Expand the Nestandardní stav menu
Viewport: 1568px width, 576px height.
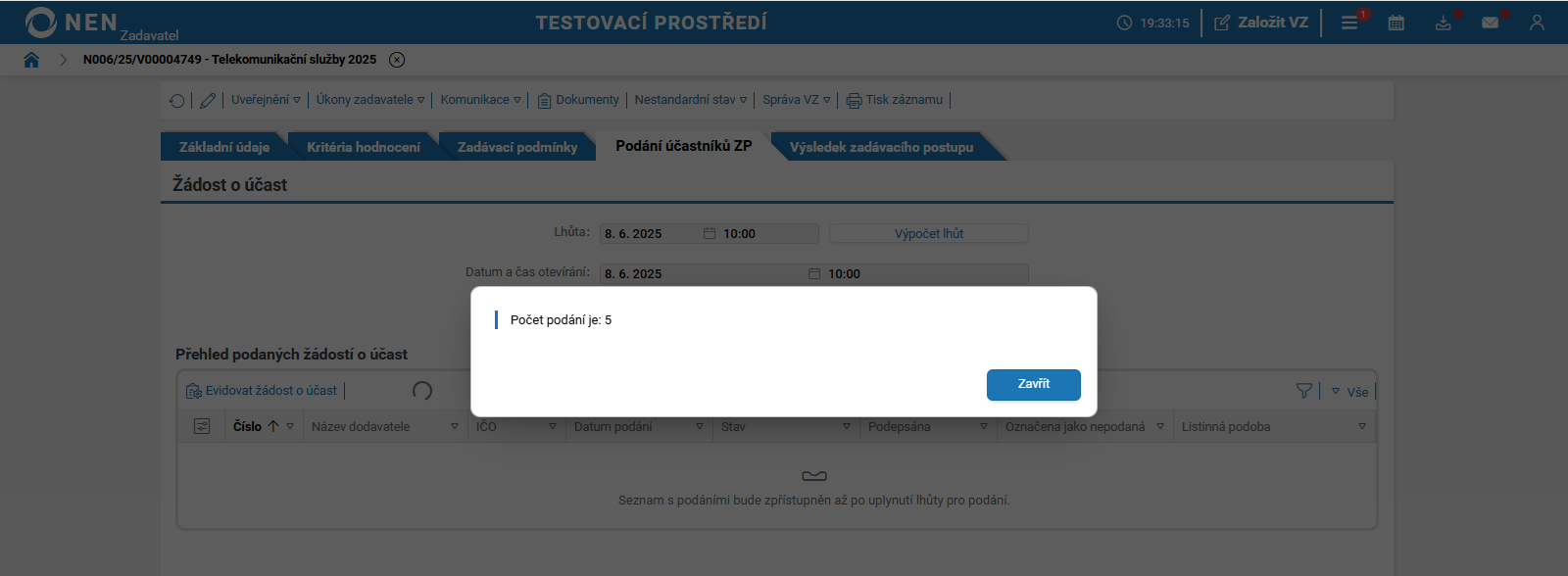691,100
